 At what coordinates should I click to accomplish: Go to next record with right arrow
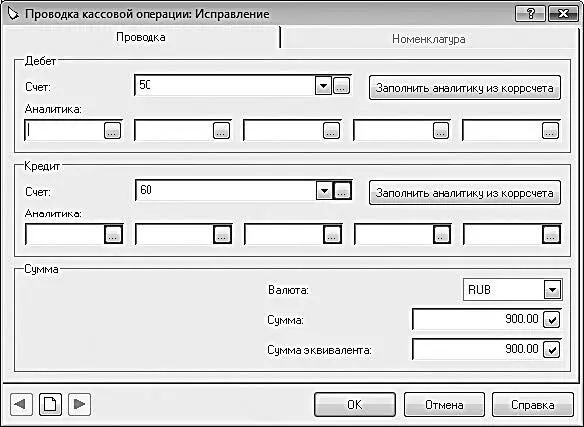(79, 404)
